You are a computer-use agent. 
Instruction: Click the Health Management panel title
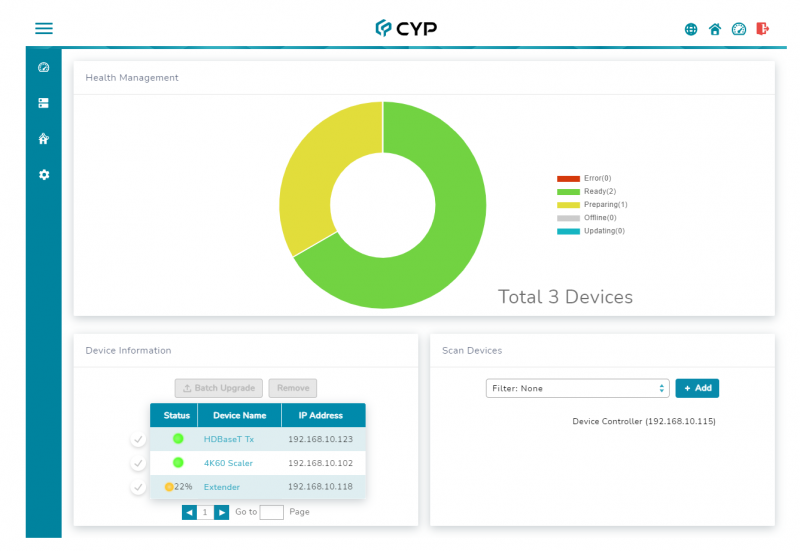coord(132,78)
